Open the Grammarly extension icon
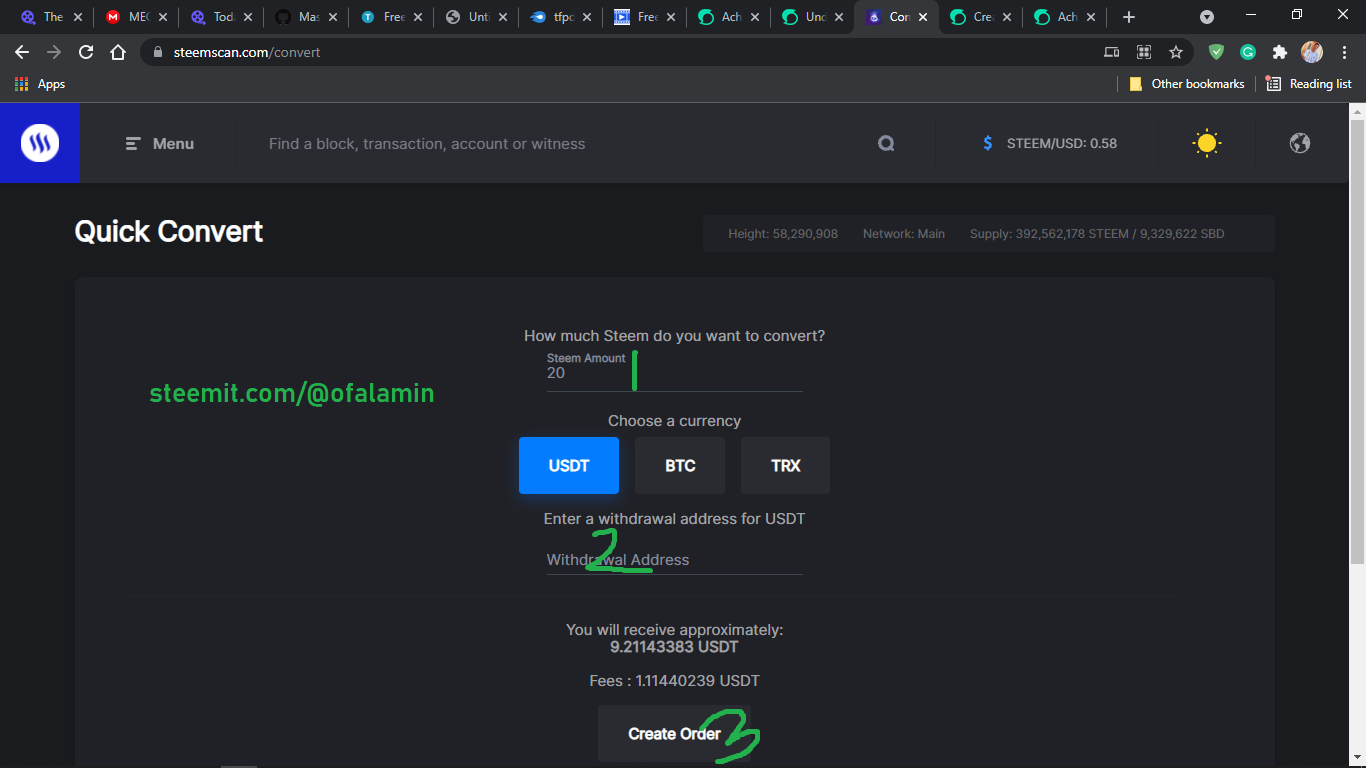The image size is (1366, 768). (1248, 52)
